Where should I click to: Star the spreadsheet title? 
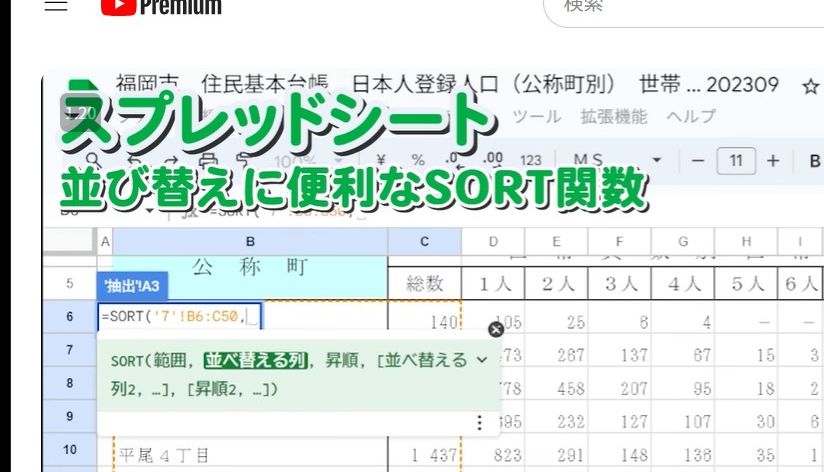810,86
